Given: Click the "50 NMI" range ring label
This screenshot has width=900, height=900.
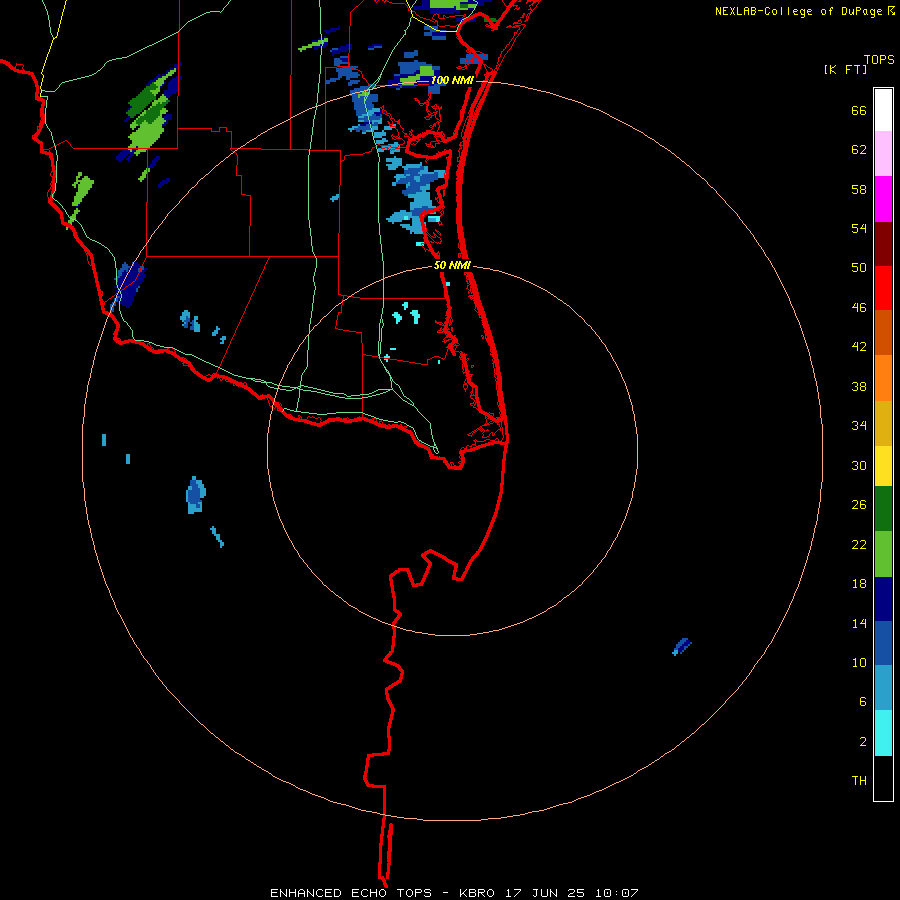Looking at the screenshot, I should tap(452, 265).
